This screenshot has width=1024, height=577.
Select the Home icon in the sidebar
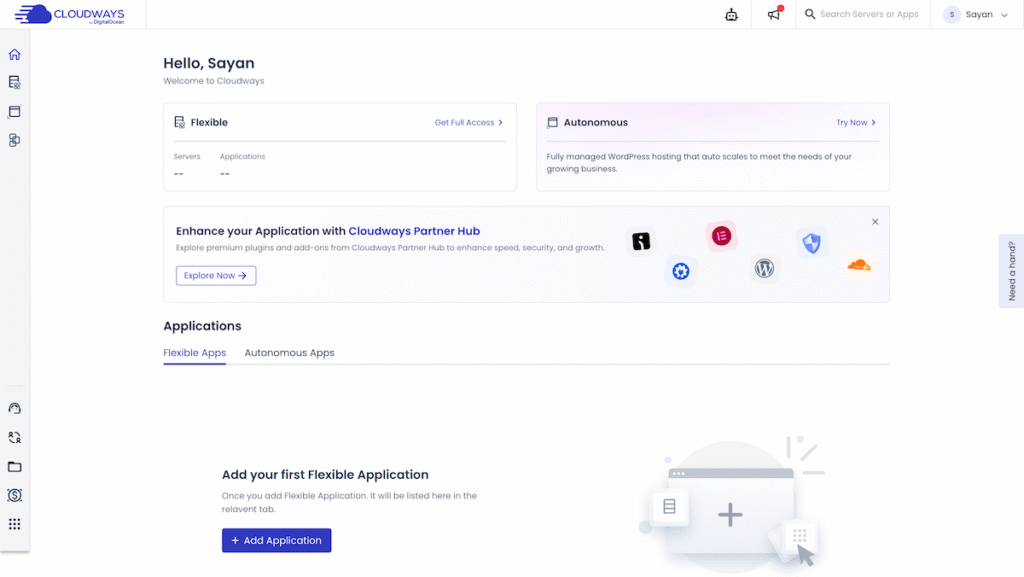pos(14,54)
